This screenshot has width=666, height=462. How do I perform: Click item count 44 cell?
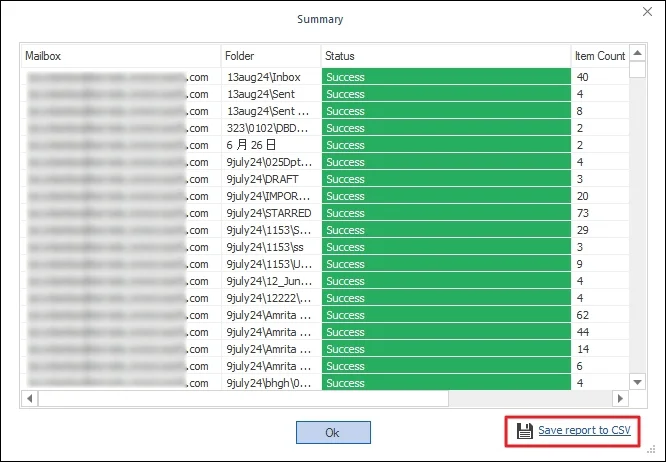point(600,332)
